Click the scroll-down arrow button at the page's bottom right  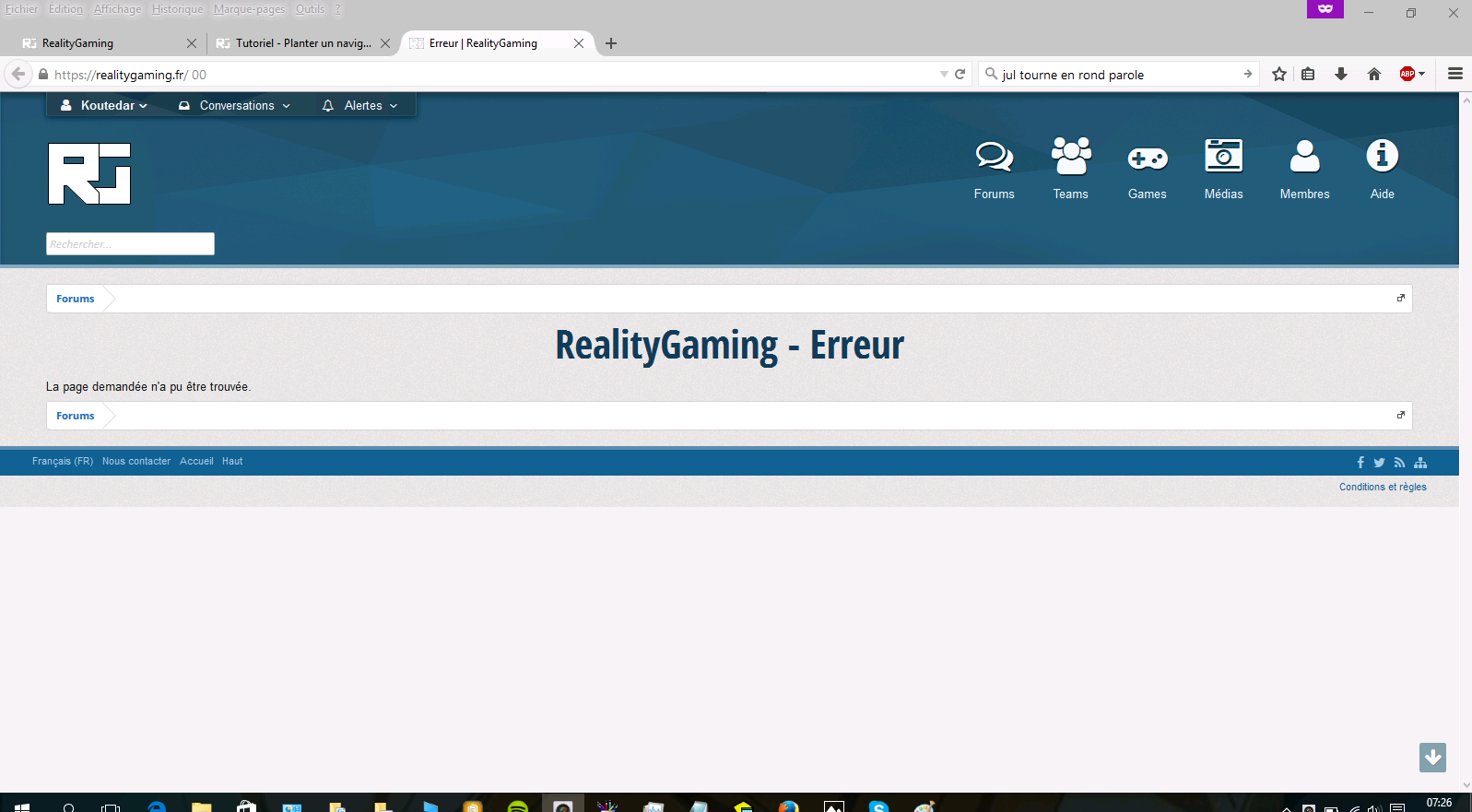(1432, 758)
